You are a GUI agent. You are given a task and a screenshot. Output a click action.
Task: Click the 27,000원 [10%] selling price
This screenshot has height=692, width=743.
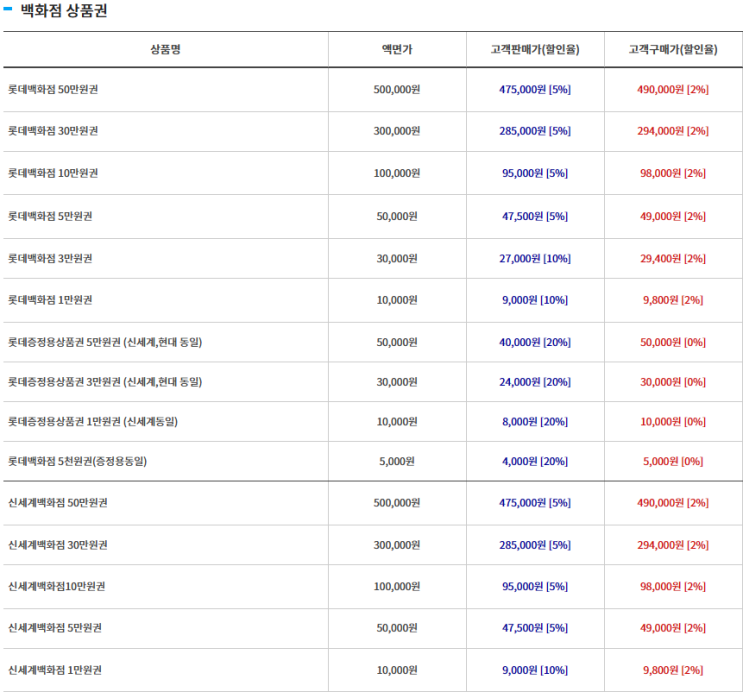click(x=534, y=258)
